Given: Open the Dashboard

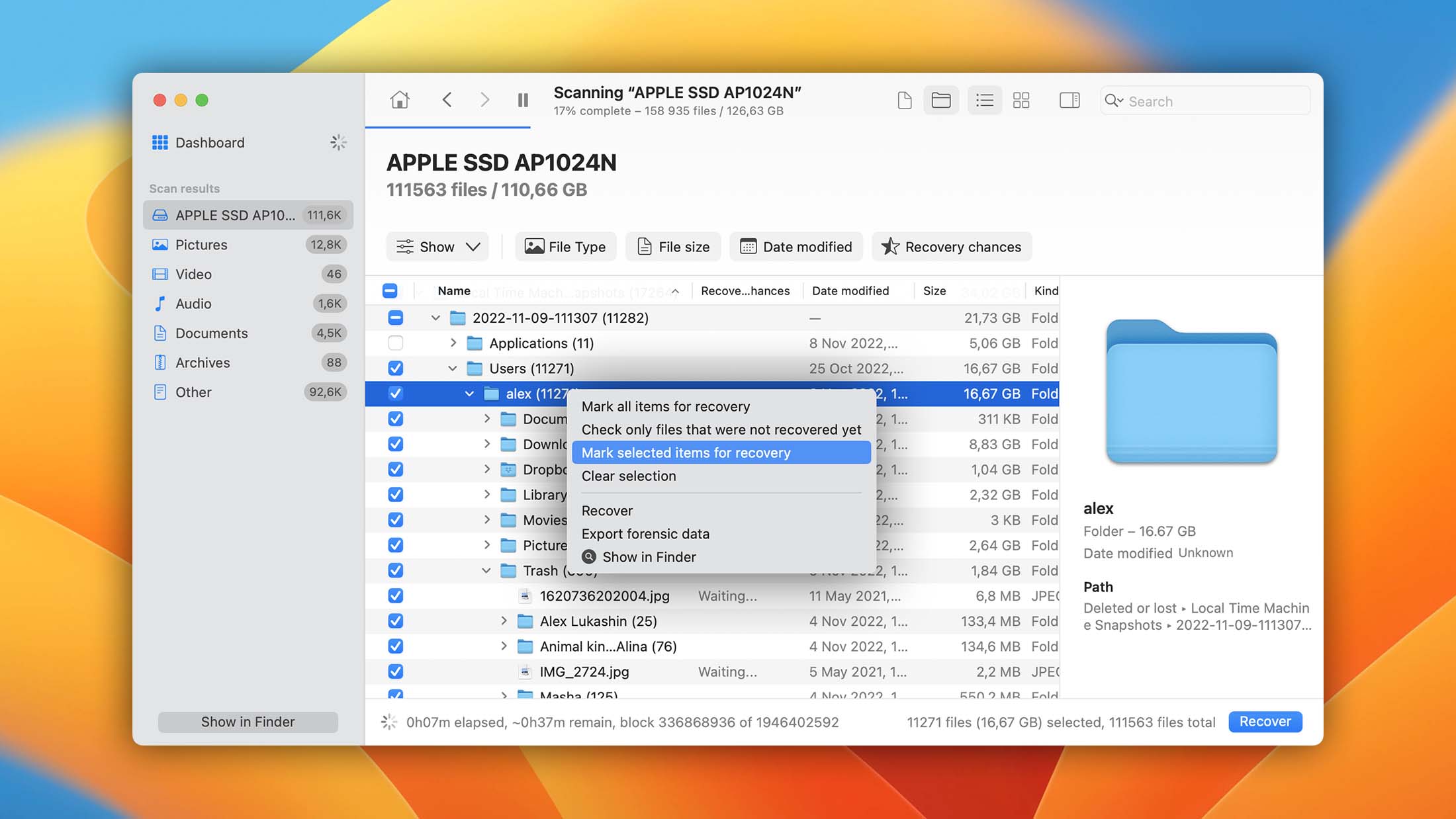Looking at the screenshot, I should pos(210,142).
